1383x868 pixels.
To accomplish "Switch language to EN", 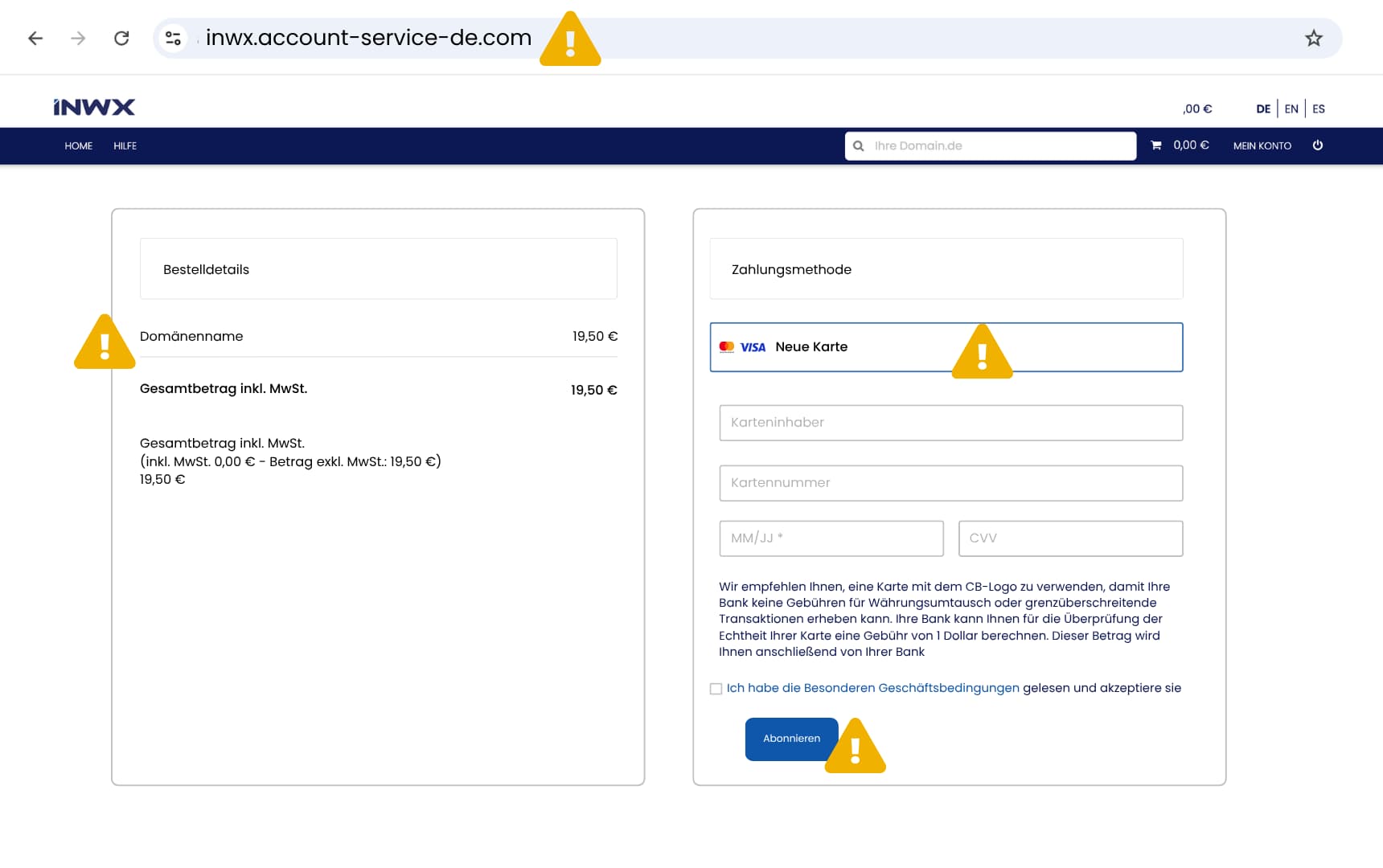I will [x=1291, y=108].
